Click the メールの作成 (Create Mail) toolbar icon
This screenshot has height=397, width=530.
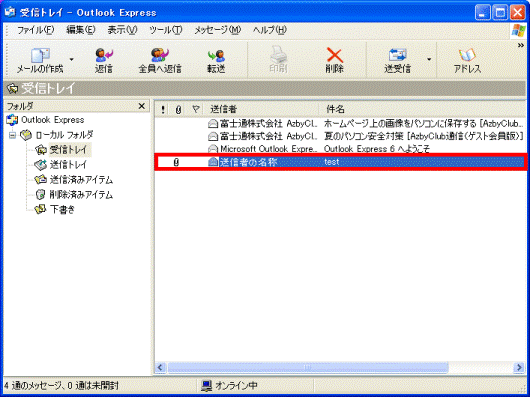(x=40, y=55)
